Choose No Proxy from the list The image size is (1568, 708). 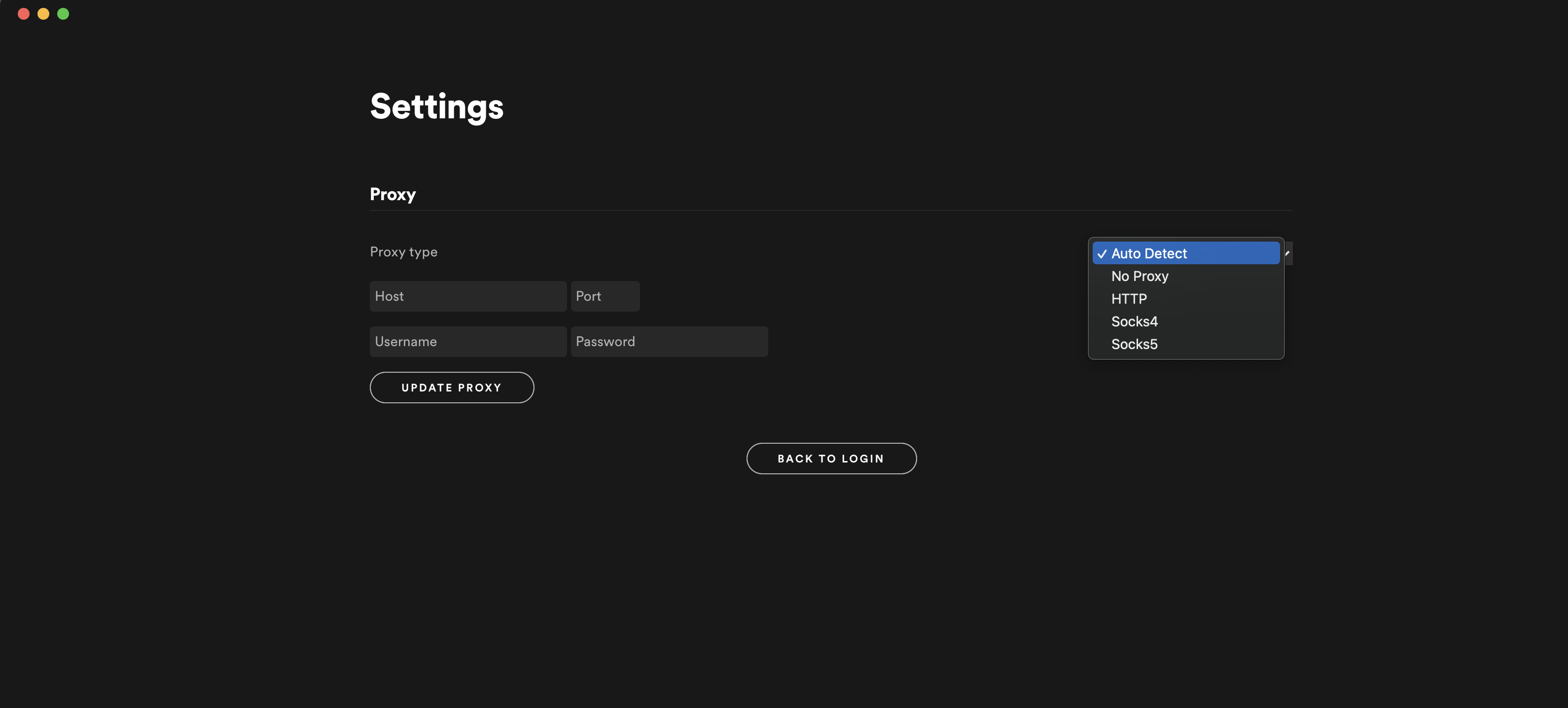click(1140, 277)
